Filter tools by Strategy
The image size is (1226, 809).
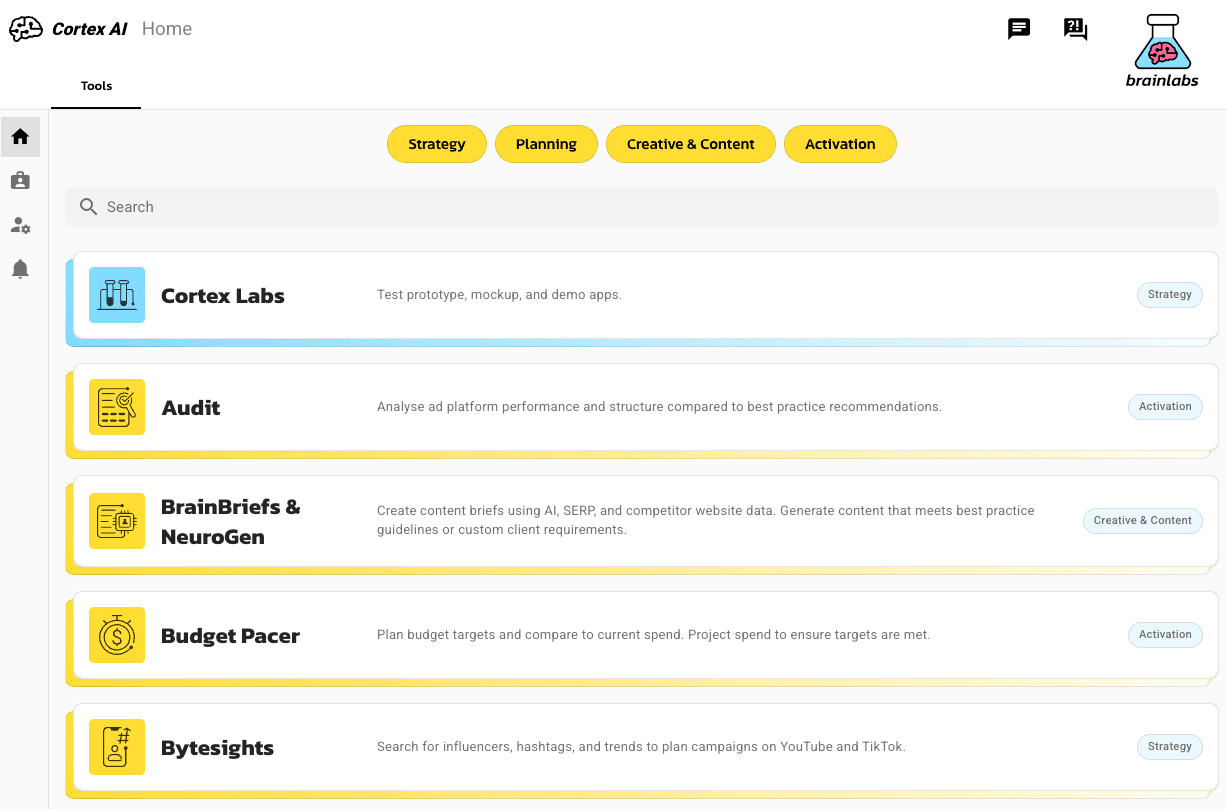coord(437,144)
